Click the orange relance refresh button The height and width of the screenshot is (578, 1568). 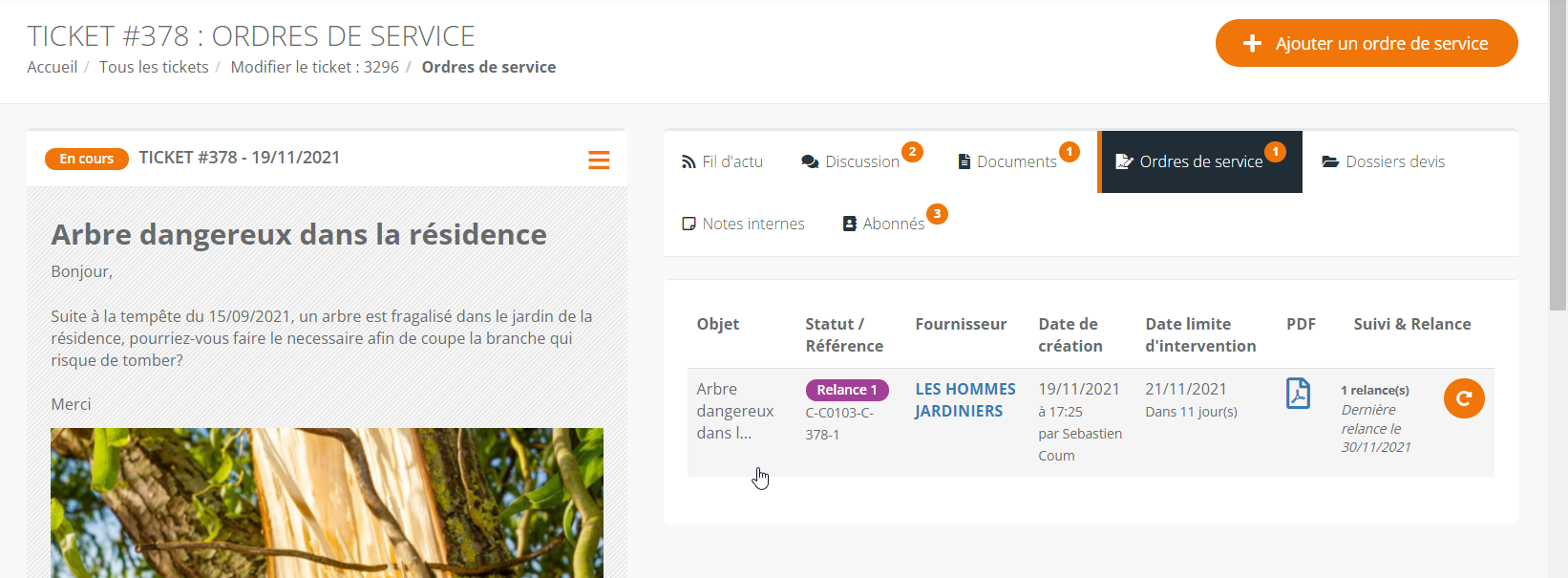pos(1464,398)
